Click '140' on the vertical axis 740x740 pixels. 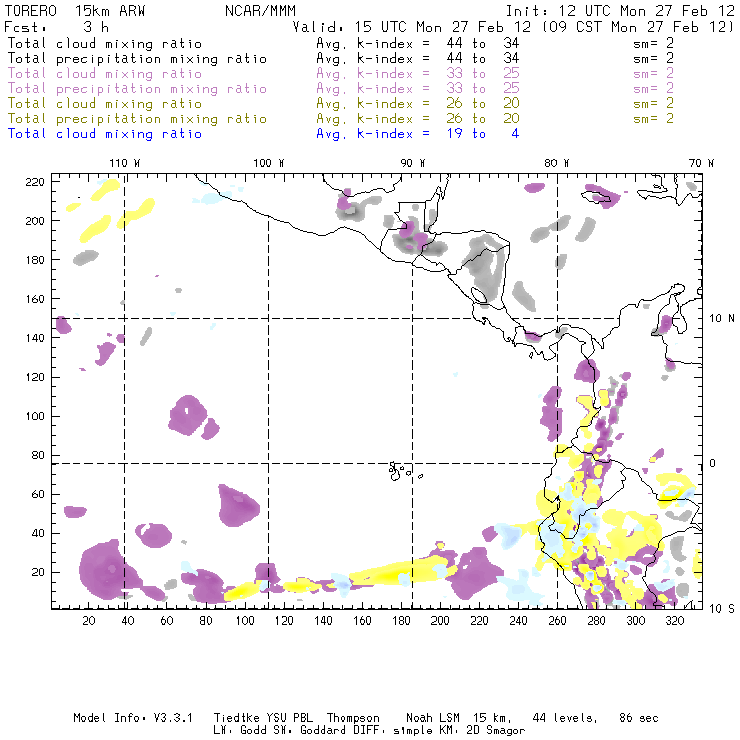point(35,338)
